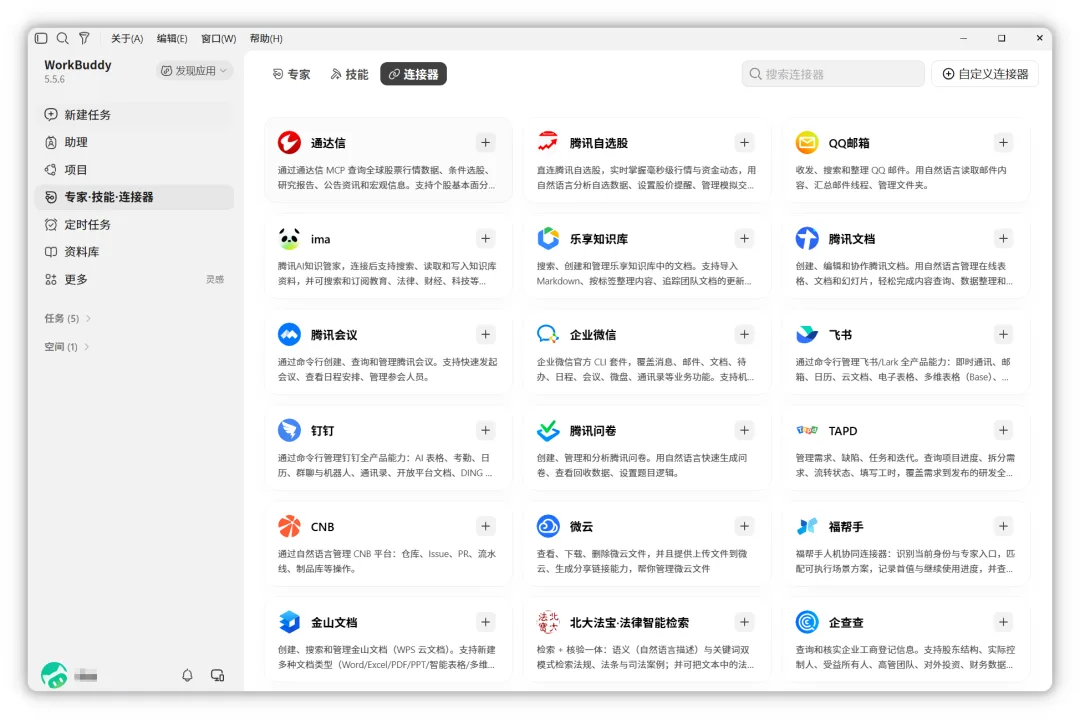Select the 连接器 tab
The height and width of the screenshot is (719, 1080).
[413, 74]
